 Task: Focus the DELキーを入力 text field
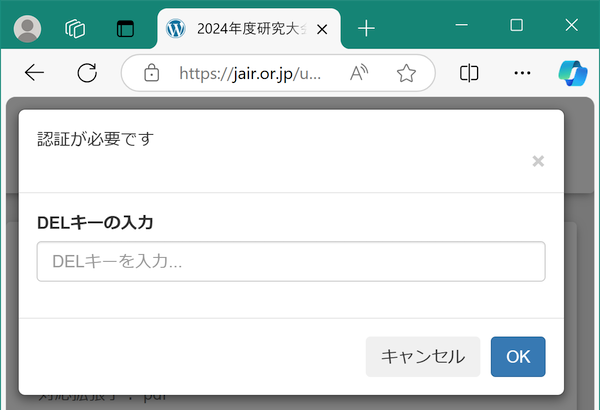[290, 262]
